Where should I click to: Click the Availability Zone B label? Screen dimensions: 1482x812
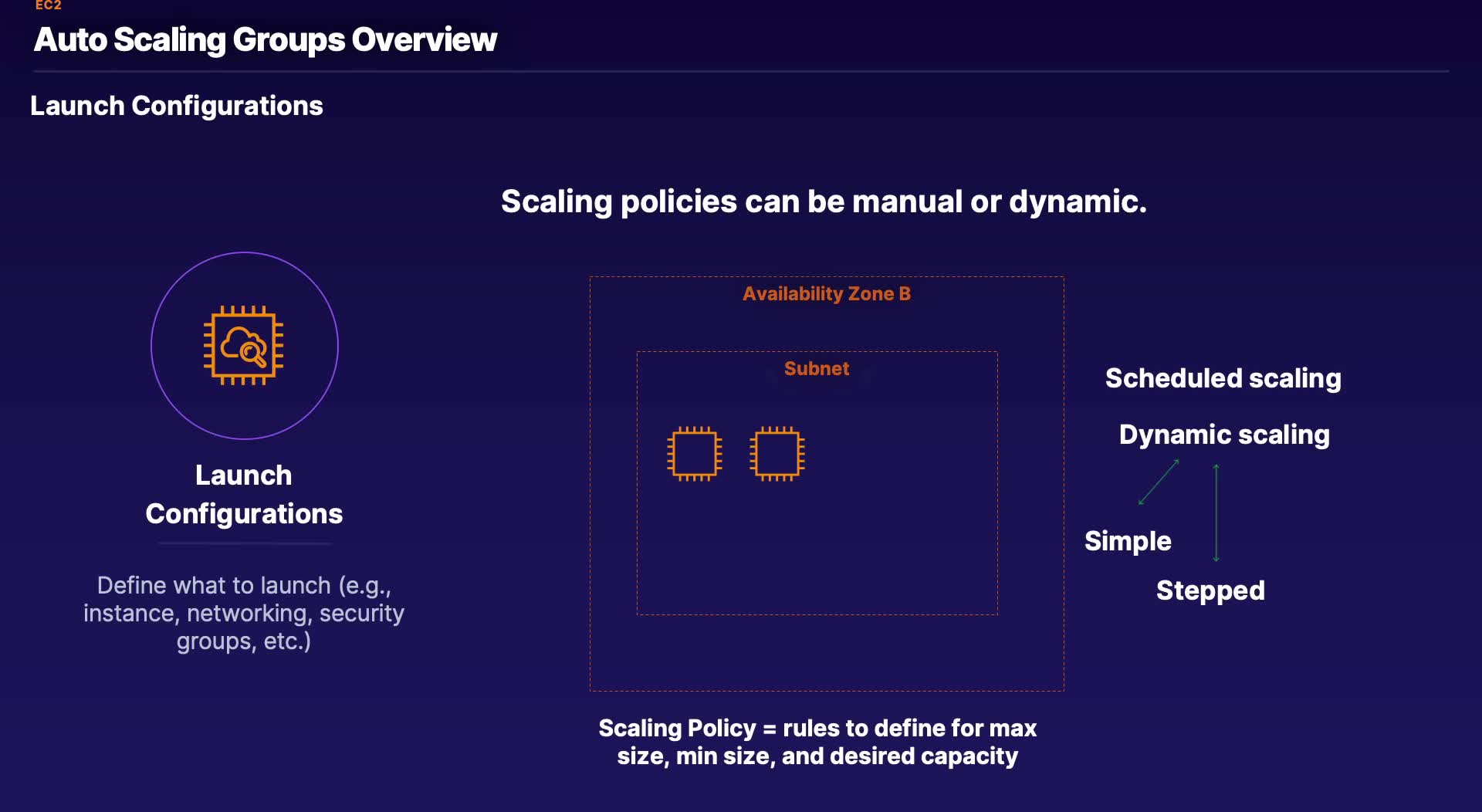click(x=827, y=294)
